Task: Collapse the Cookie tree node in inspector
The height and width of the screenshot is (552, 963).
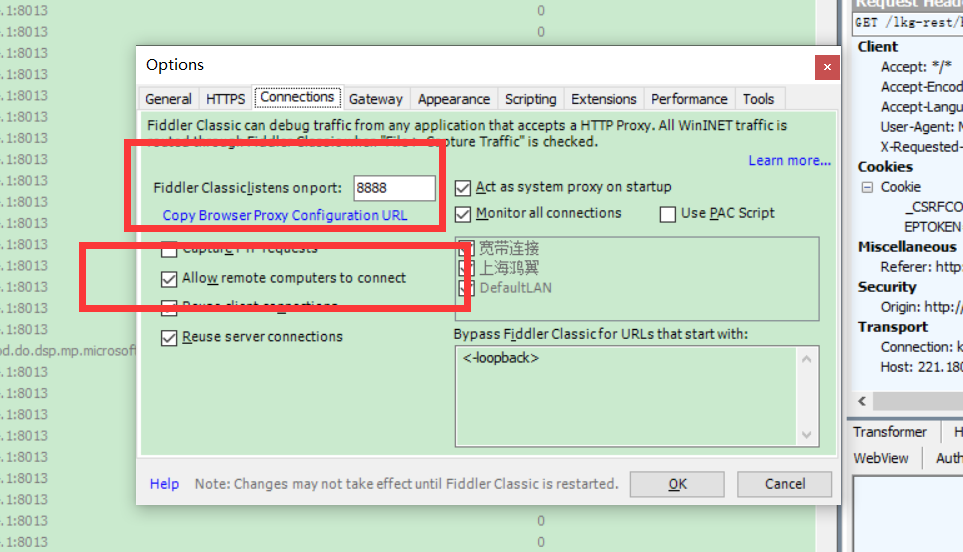Action: coord(867,187)
